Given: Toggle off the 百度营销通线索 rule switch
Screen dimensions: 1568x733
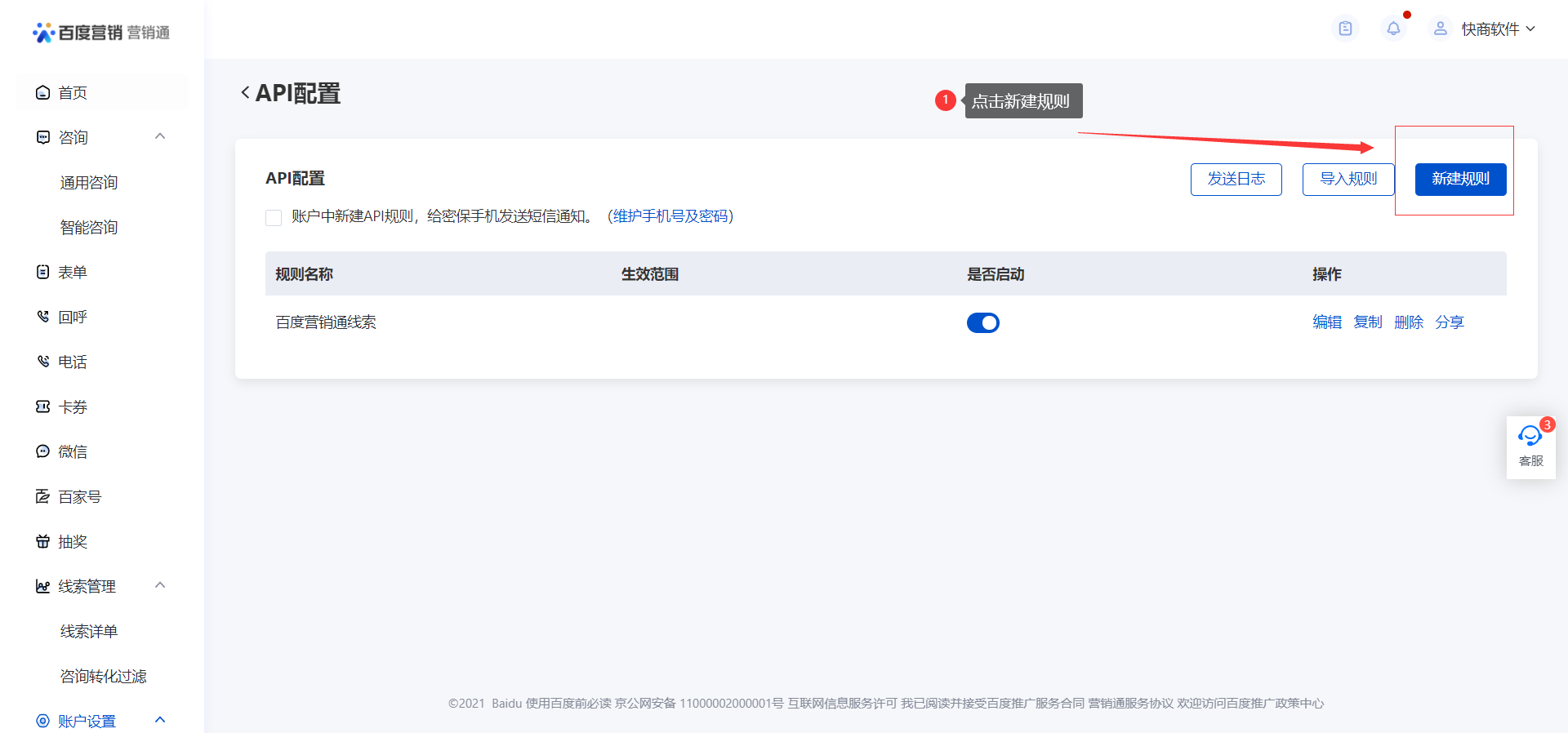Looking at the screenshot, I should coord(983,322).
